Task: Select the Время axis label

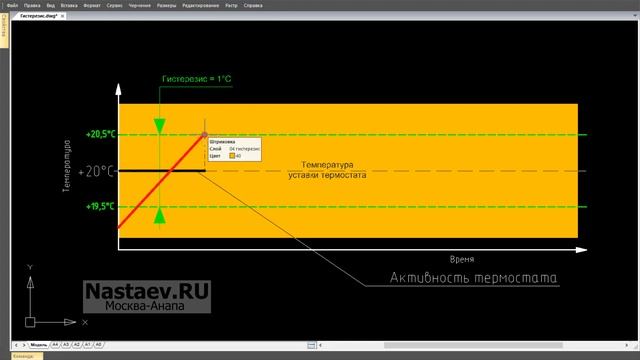Action: tap(462, 259)
